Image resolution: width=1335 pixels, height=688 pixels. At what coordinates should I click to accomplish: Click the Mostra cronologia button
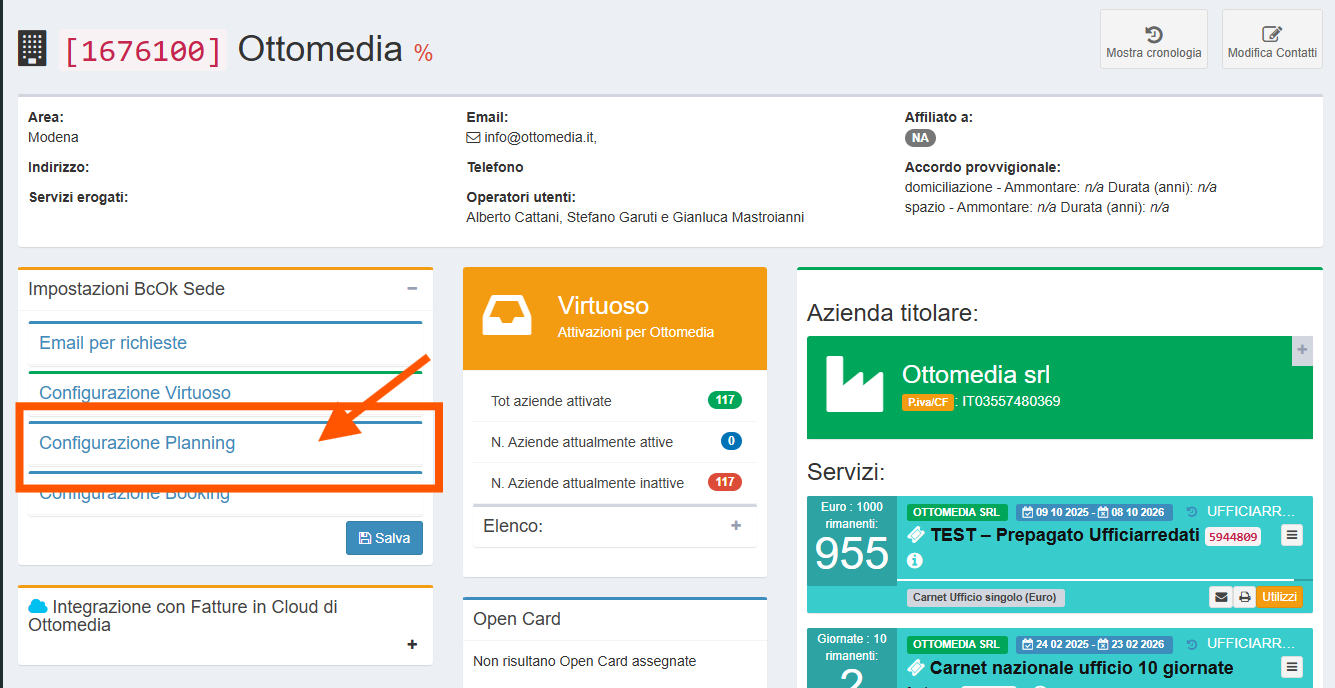1153,39
